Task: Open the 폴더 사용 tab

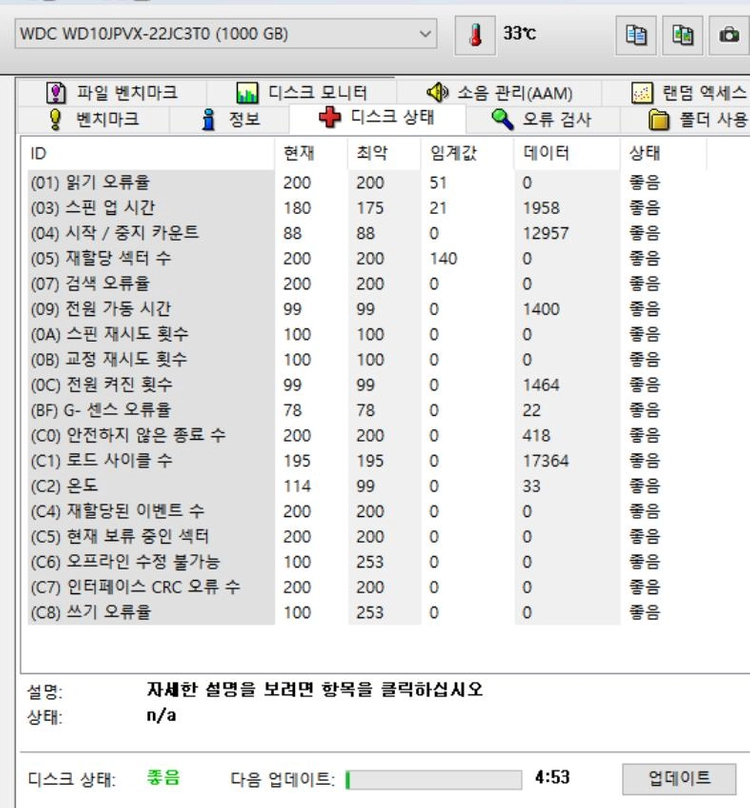Action: tap(686, 120)
